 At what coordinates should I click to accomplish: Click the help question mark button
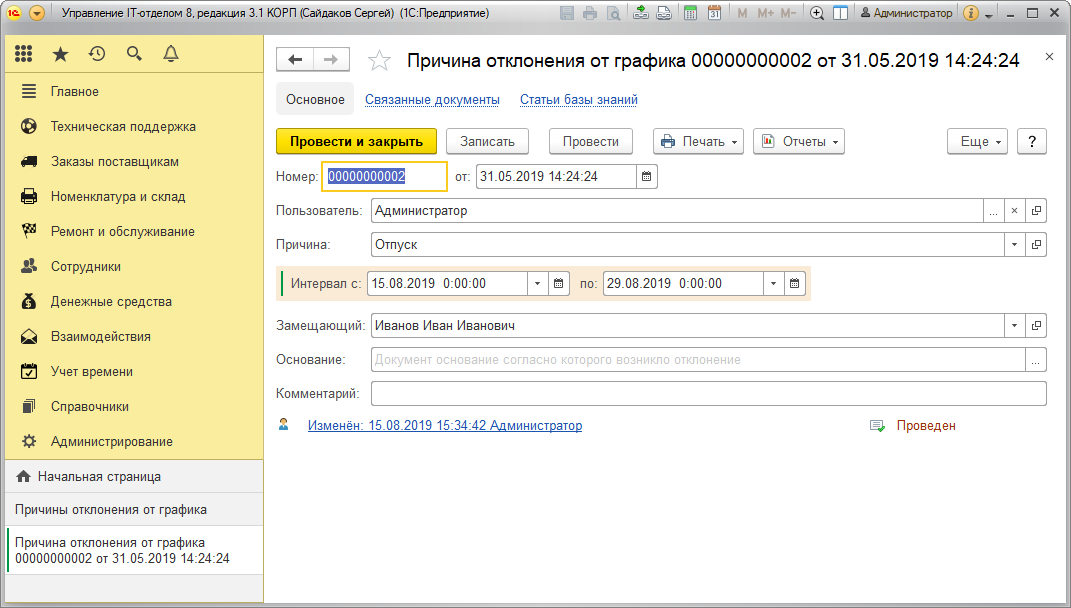click(x=1031, y=141)
